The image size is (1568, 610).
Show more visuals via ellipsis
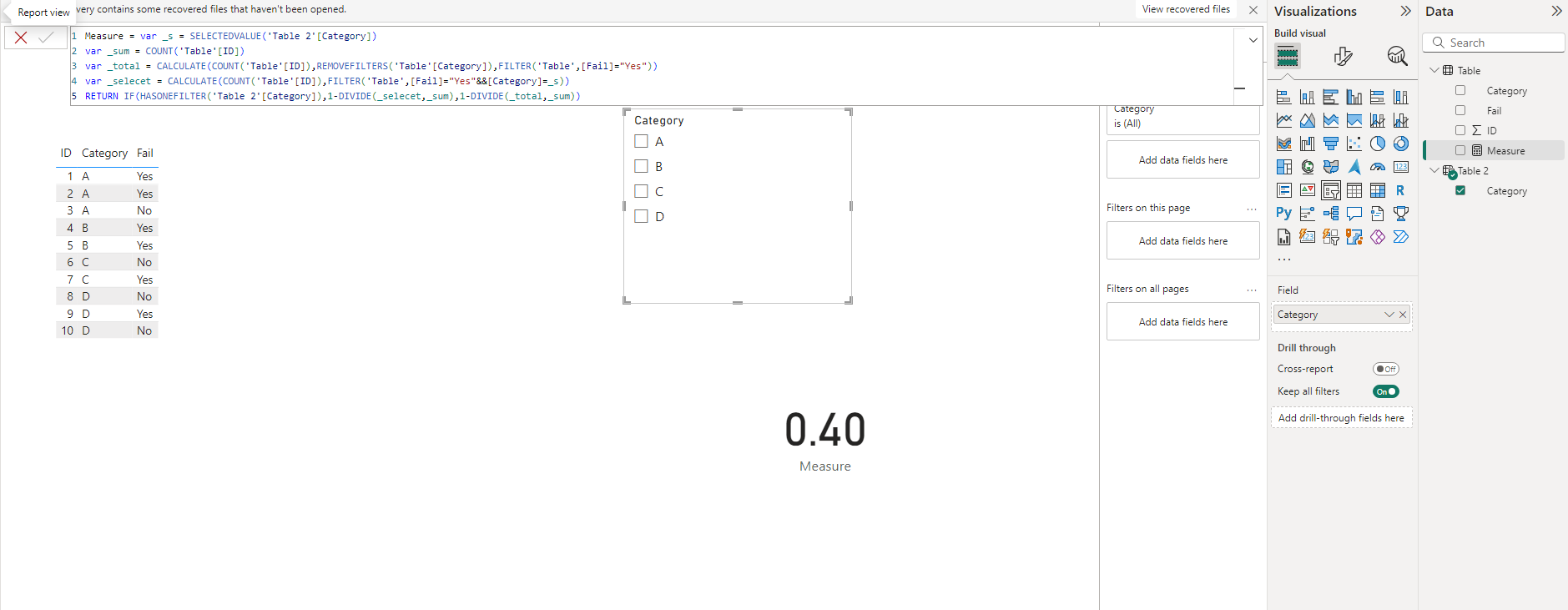(x=1284, y=260)
